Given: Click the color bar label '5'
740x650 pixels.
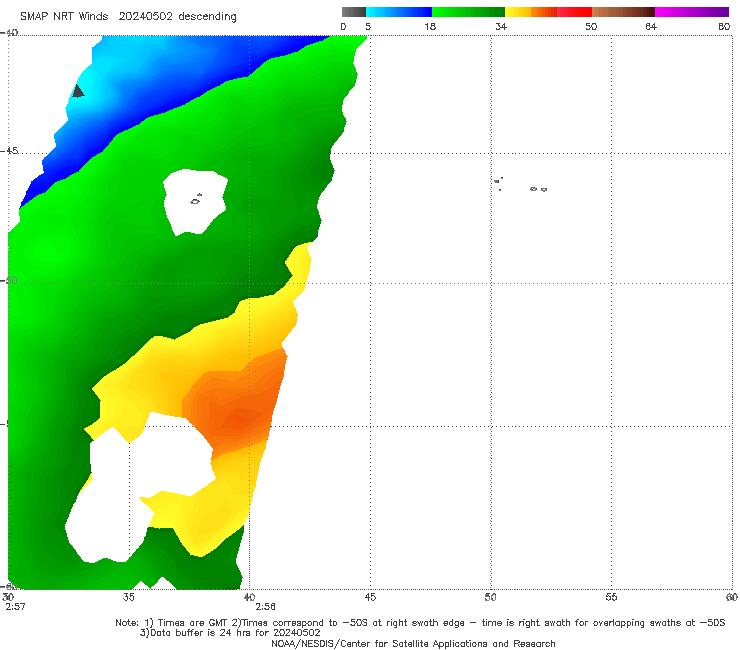Looking at the screenshot, I should 368,26.
